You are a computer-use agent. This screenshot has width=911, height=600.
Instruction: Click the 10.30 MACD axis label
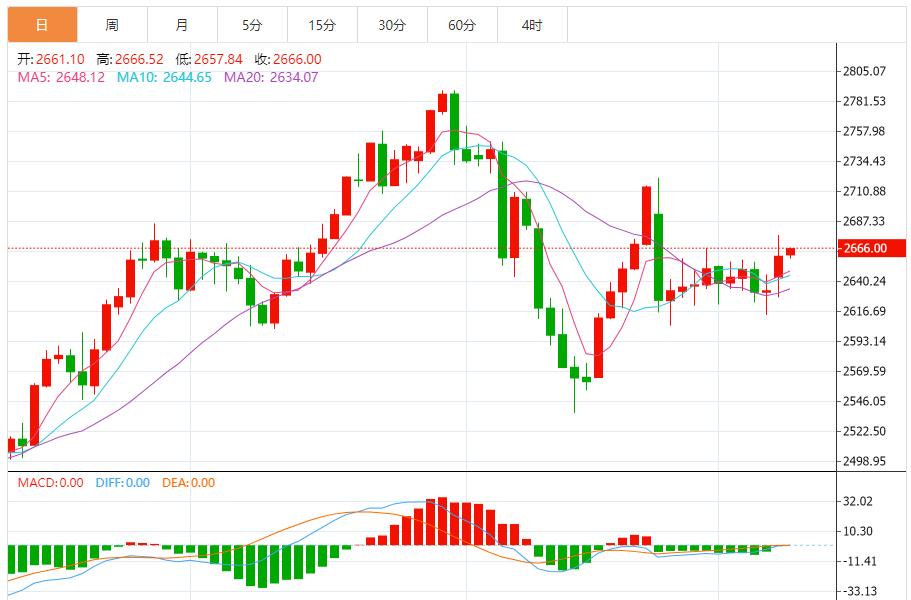858,531
